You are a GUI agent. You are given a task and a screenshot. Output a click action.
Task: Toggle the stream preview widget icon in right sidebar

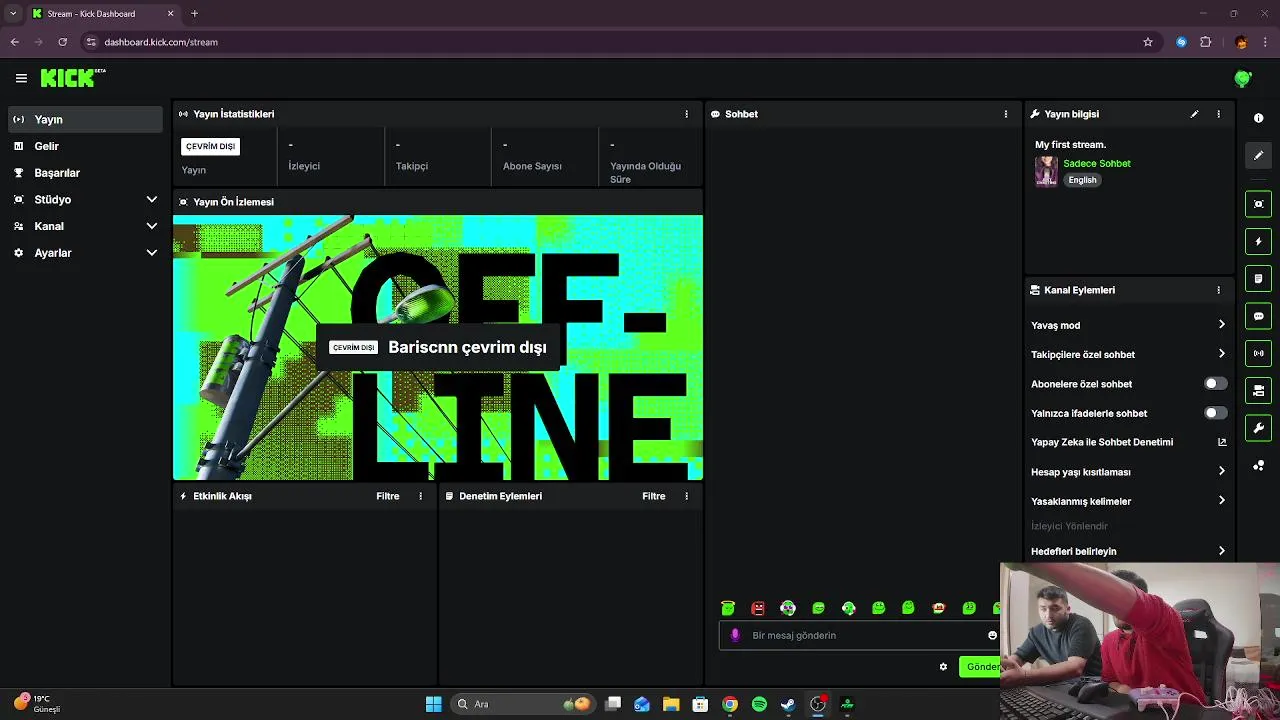coord(1258,204)
